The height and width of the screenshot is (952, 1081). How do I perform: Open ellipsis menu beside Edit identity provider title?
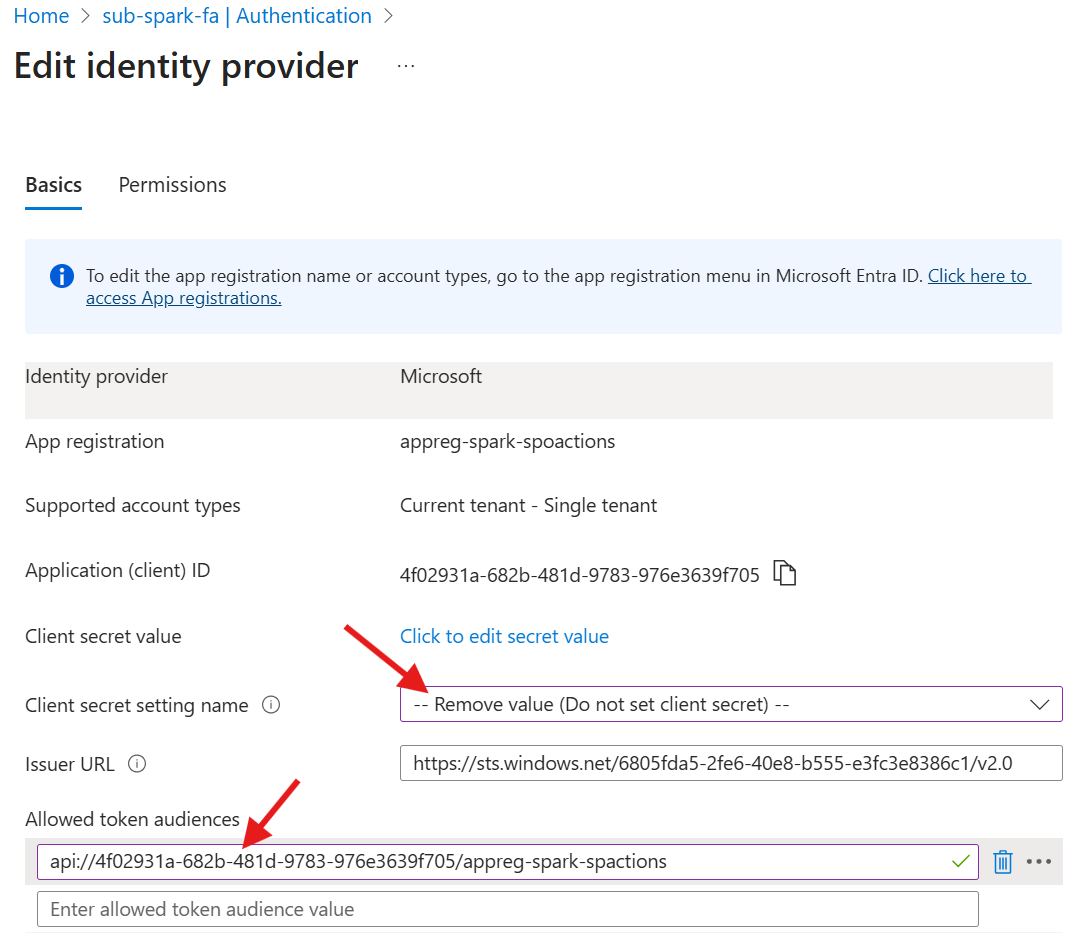[405, 66]
